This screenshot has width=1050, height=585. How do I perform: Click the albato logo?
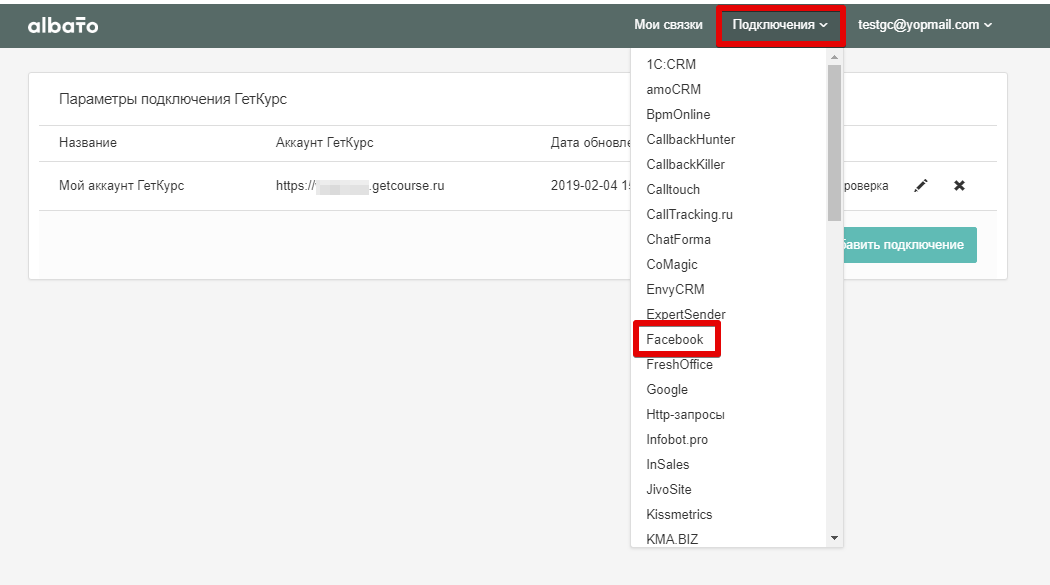coord(63,25)
